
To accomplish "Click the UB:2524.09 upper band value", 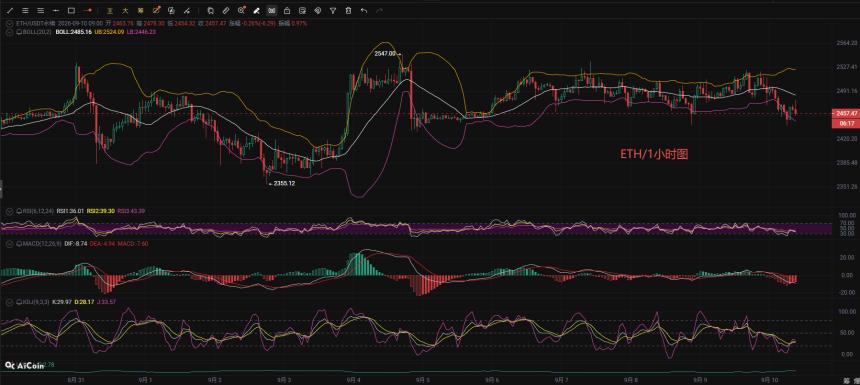I will click(109, 32).
